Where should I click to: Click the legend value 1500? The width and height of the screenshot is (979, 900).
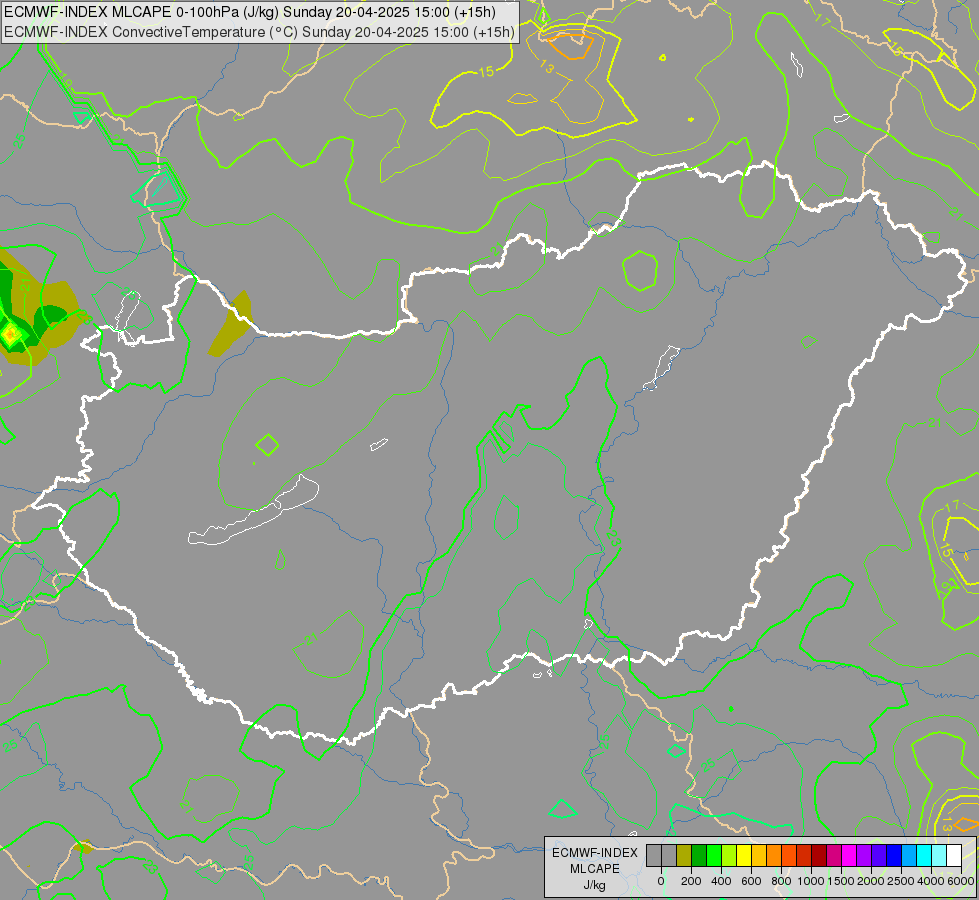[x=841, y=881]
